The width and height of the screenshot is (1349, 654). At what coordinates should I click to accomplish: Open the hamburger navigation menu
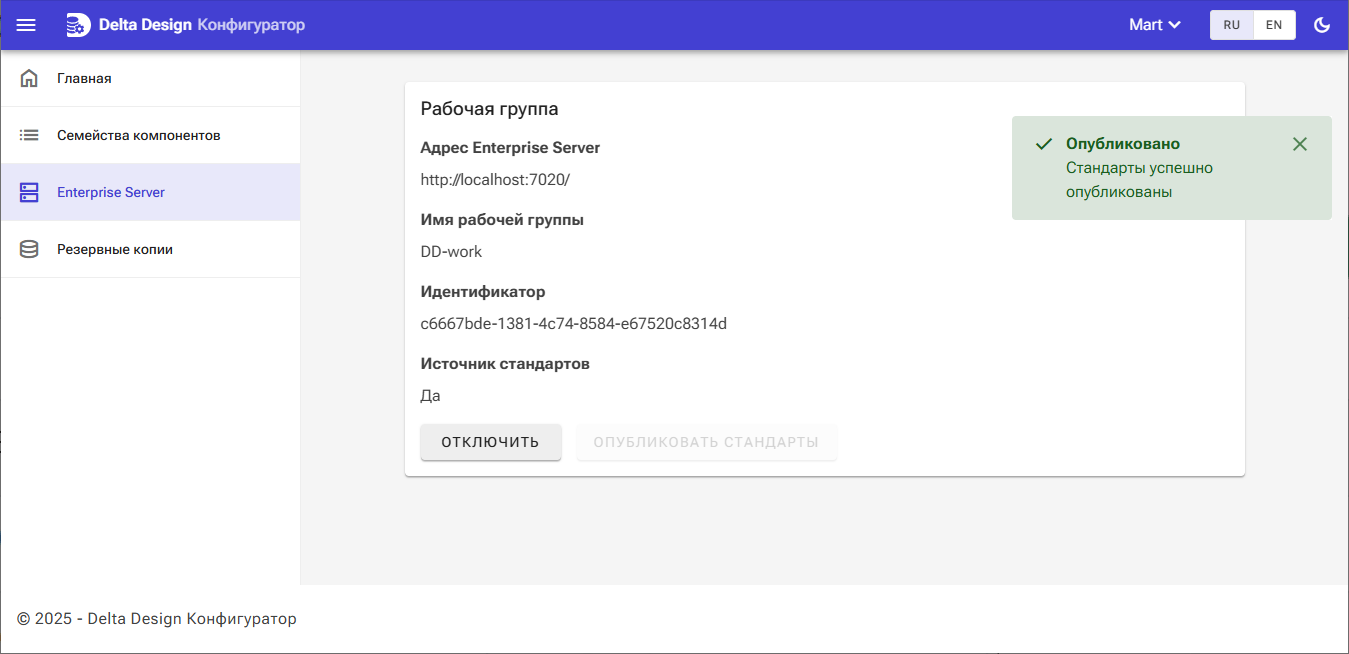[26, 25]
